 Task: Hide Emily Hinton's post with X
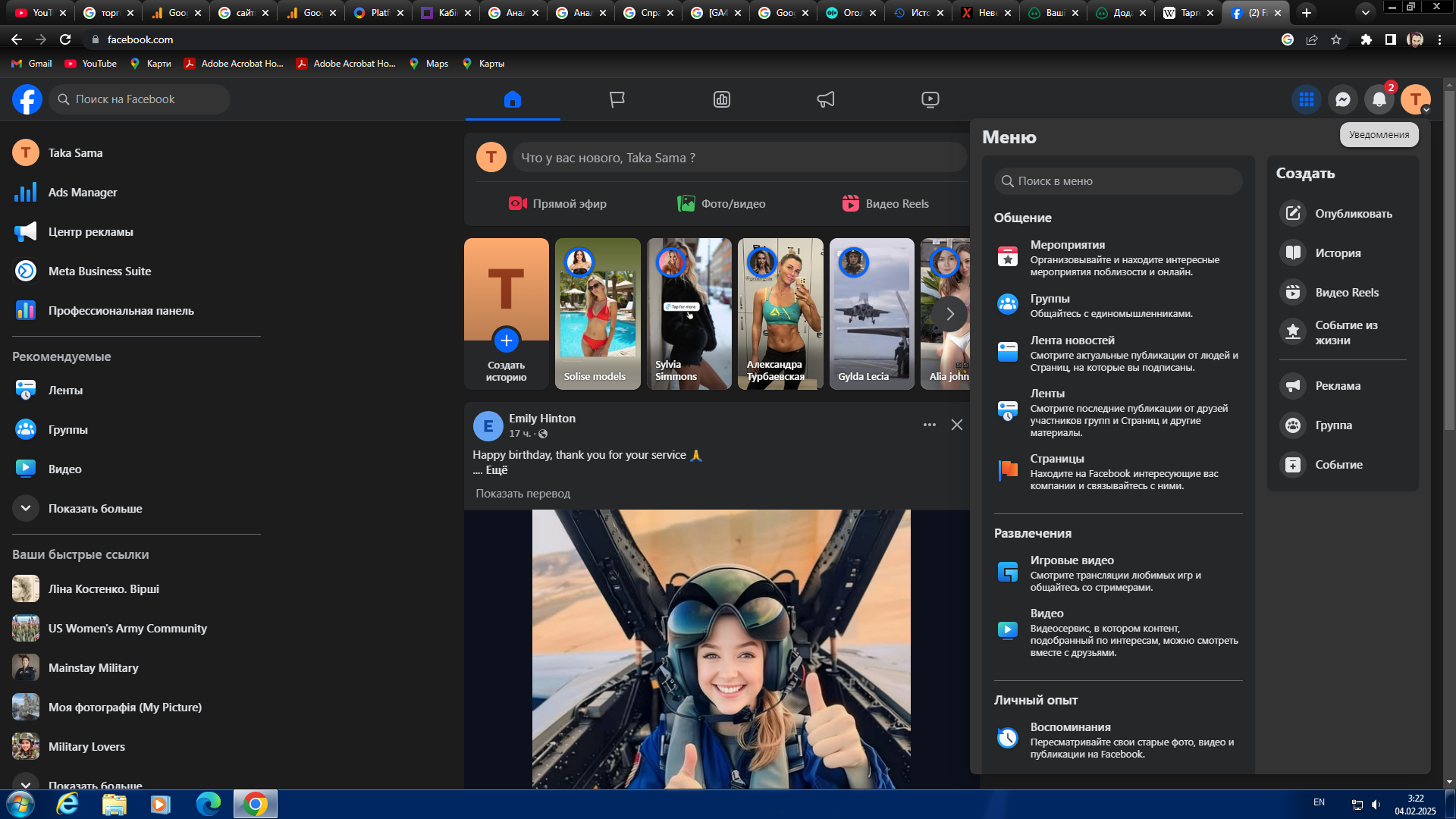pyautogui.click(x=957, y=425)
